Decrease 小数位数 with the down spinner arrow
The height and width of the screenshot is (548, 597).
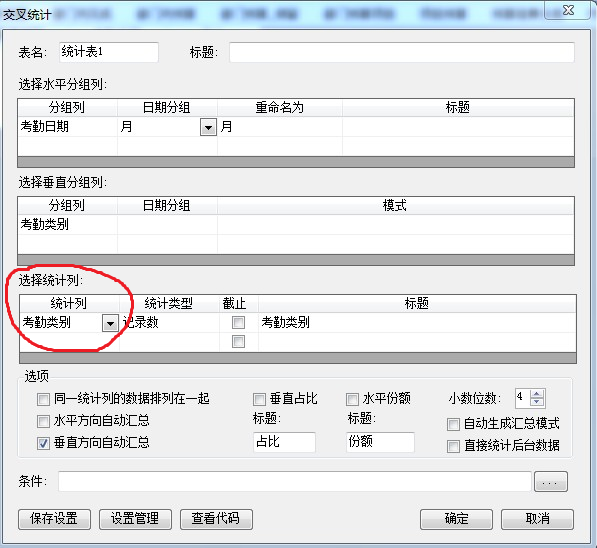pos(537,402)
